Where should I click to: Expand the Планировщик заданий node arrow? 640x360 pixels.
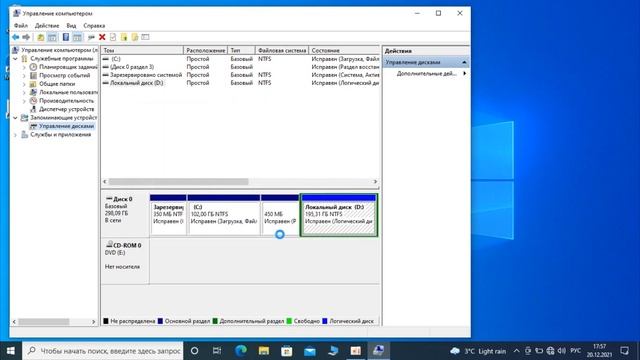click(24, 67)
